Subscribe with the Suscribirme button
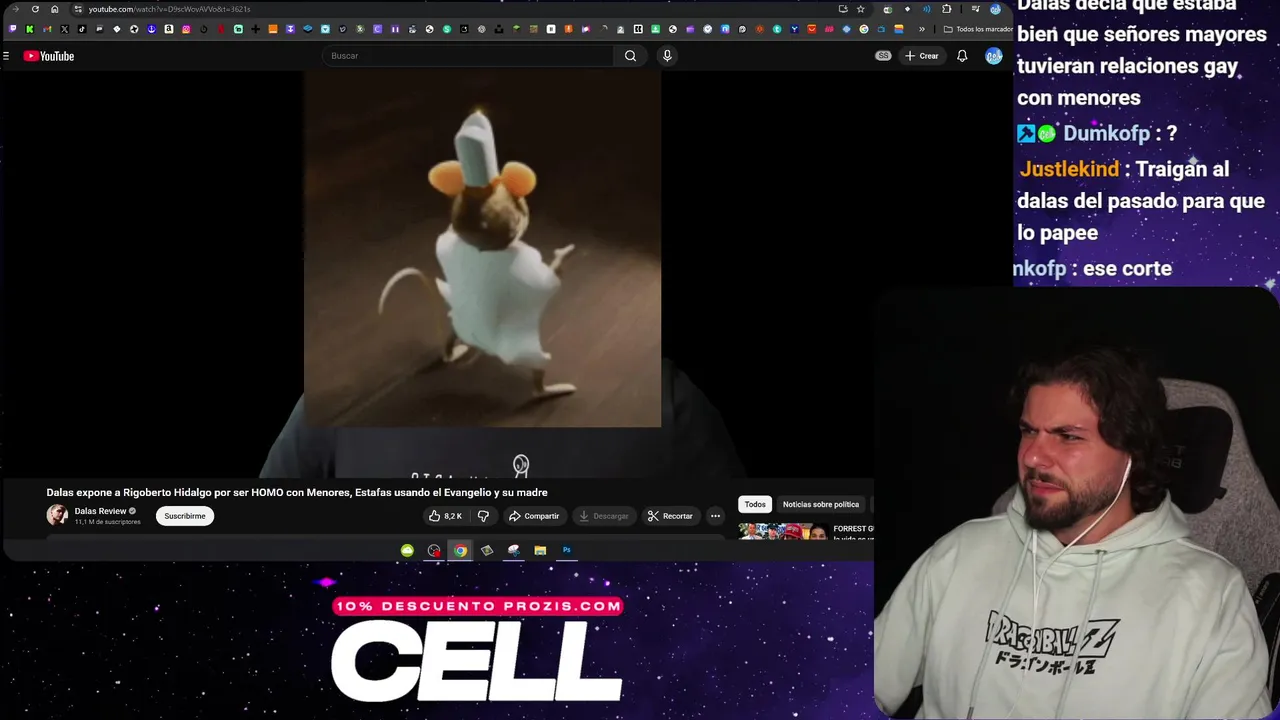This screenshot has width=1280, height=720. point(184,516)
